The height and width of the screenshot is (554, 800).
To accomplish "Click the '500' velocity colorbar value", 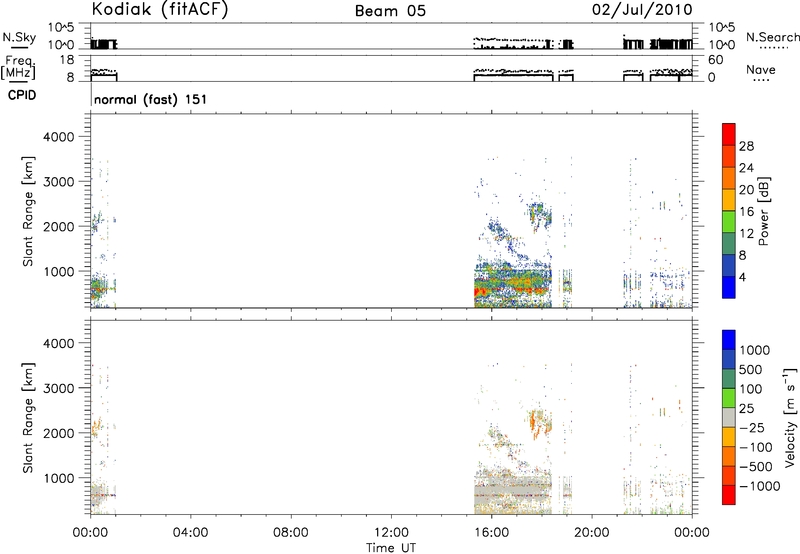I will (x=749, y=370).
